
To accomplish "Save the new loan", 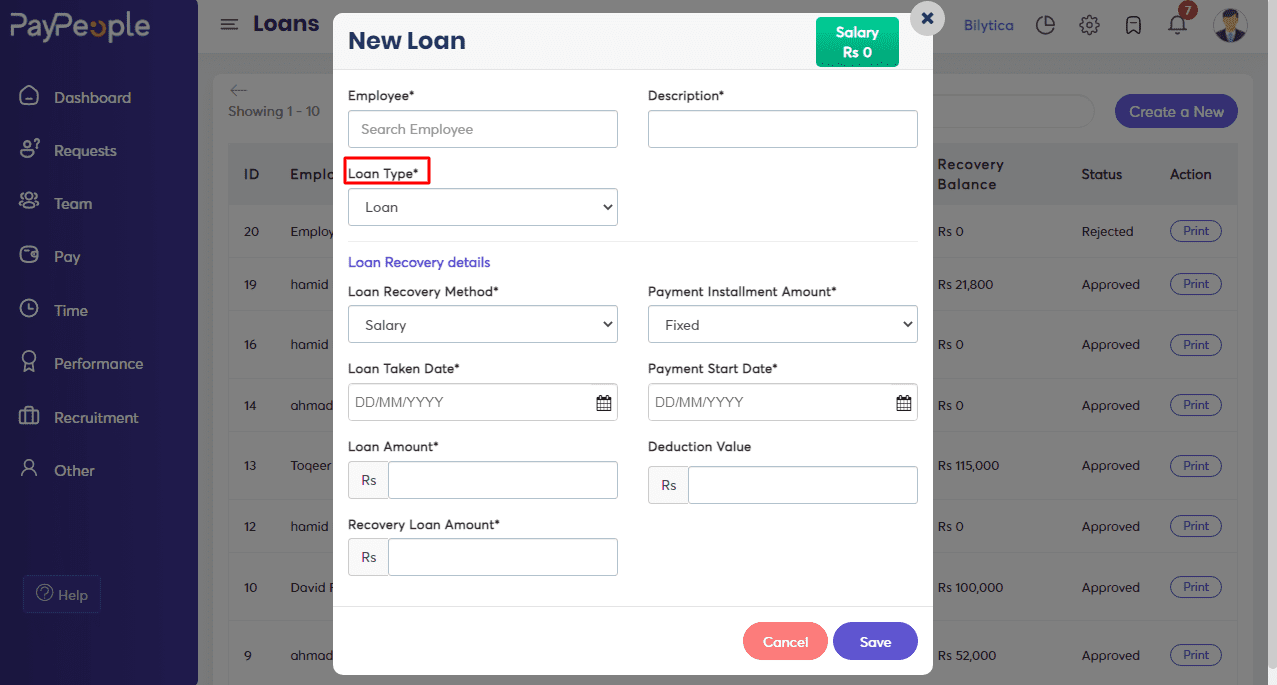I will 875,642.
